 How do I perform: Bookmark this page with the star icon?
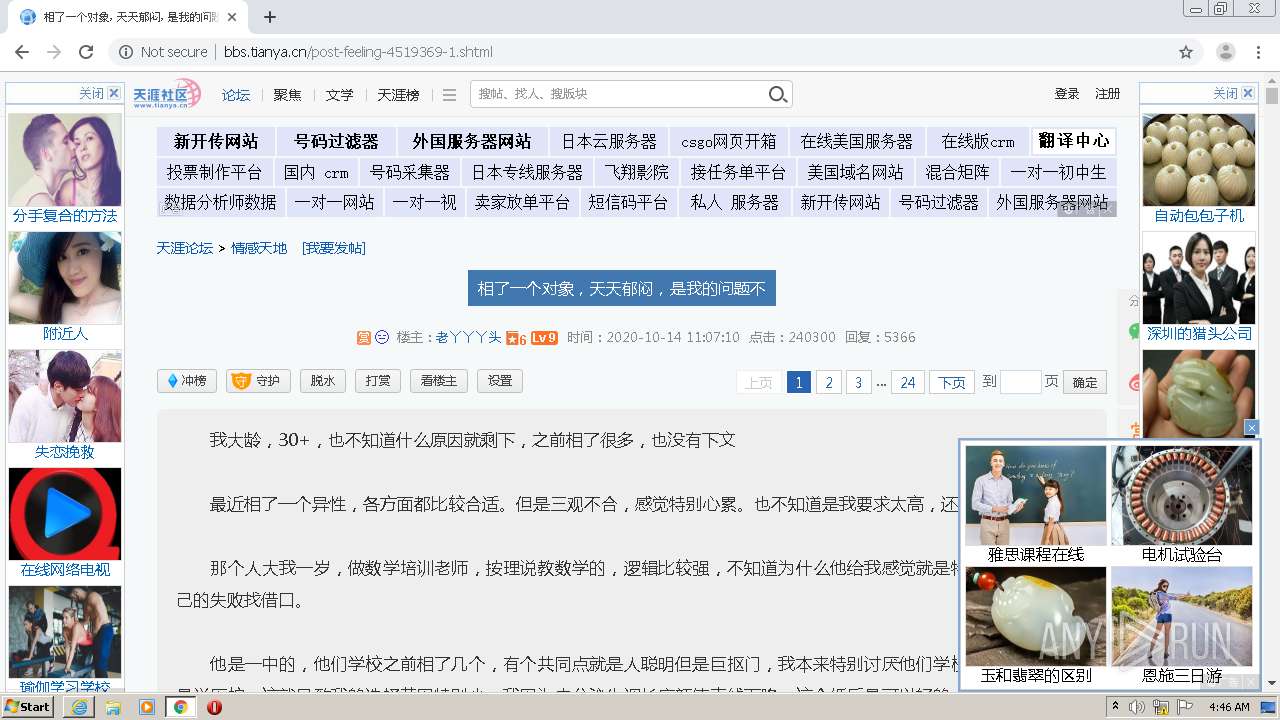click(1186, 52)
